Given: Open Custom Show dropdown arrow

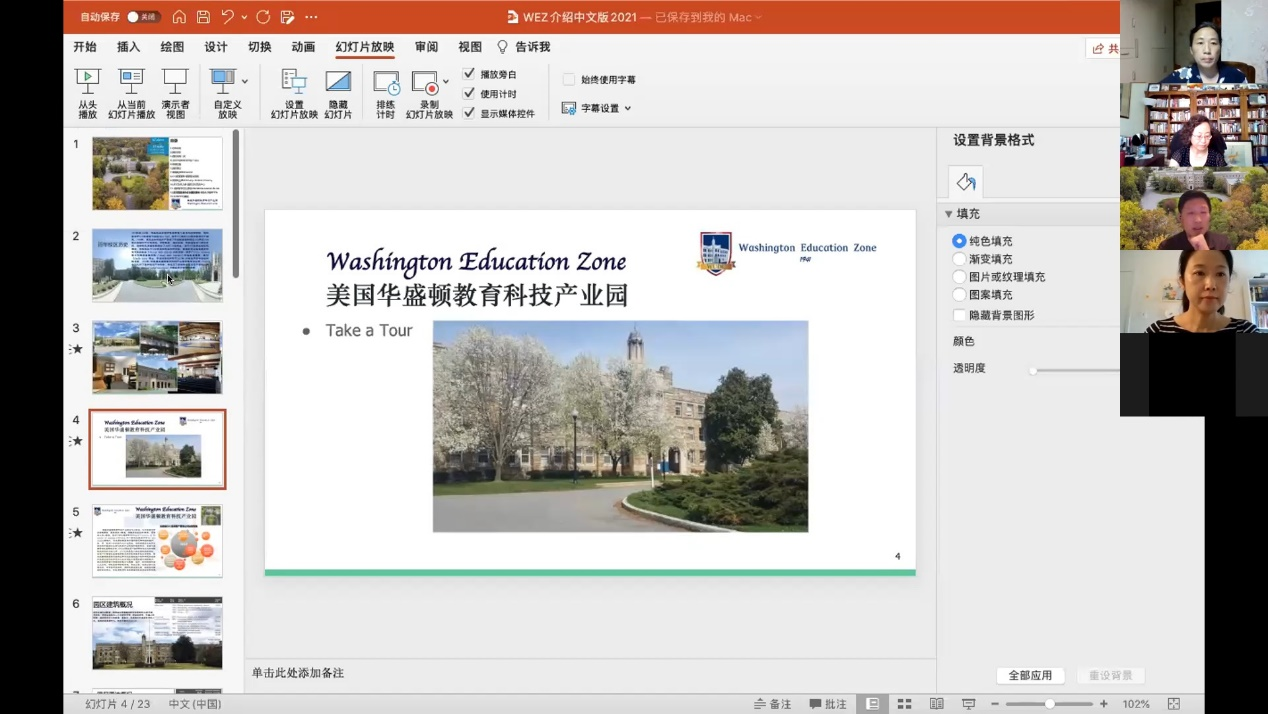Looking at the screenshot, I should point(245,82).
